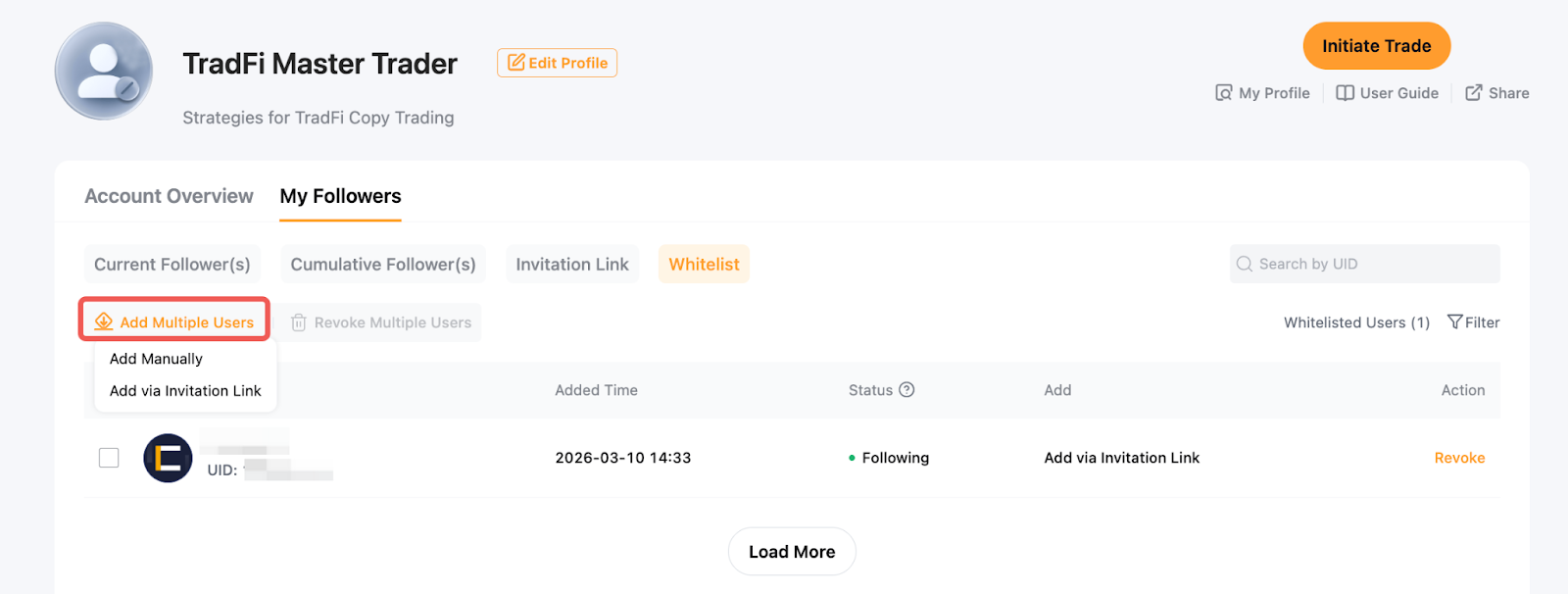1568x594 pixels.
Task: Select the Current Follower(s) sub-tab
Action: [172, 265]
